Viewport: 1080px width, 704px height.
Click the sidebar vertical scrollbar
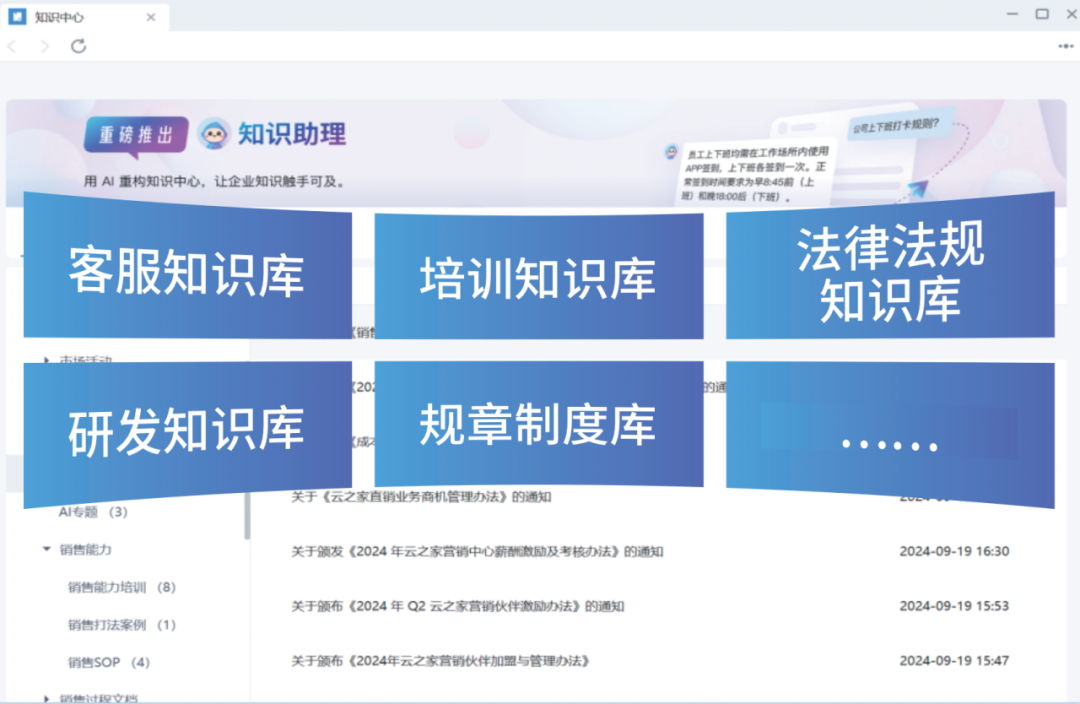(x=247, y=515)
